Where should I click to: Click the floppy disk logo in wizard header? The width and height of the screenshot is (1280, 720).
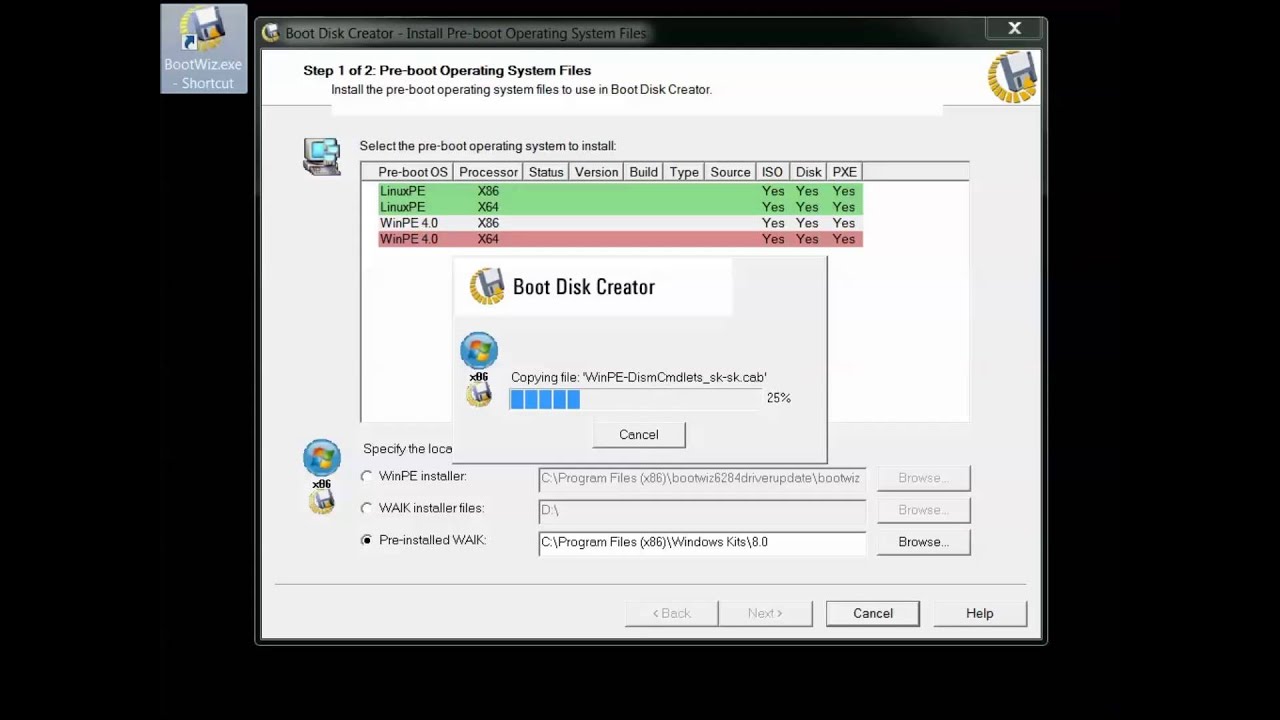click(x=1012, y=77)
